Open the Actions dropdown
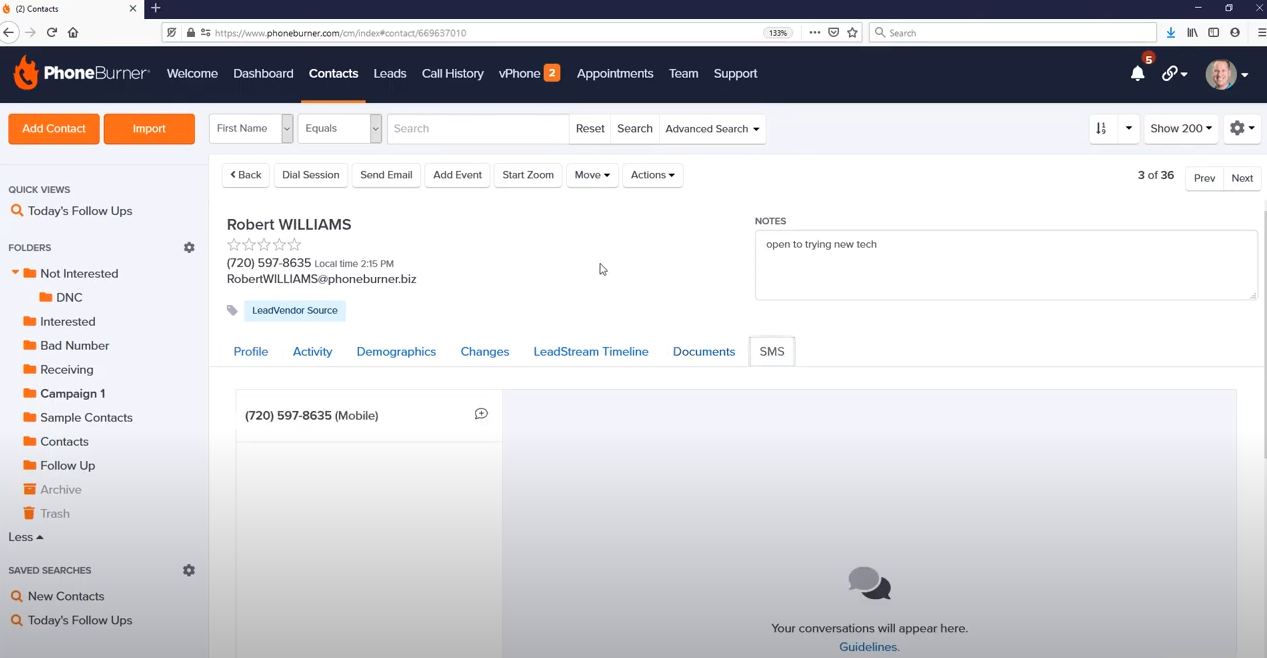Image resolution: width=1267 pixels, height=658 pixels. 652,175
